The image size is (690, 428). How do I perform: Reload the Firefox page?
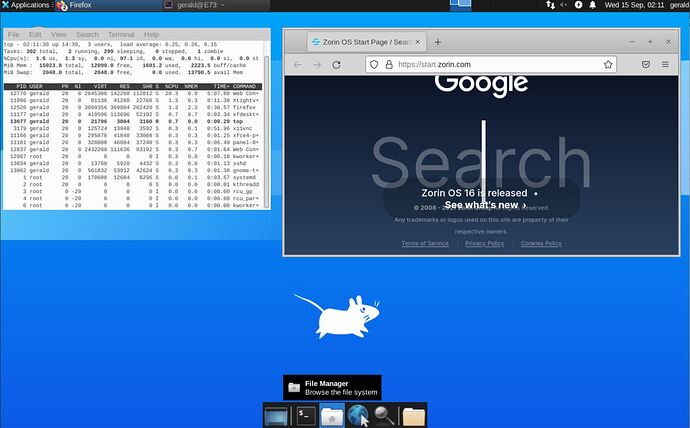[336, 65]
